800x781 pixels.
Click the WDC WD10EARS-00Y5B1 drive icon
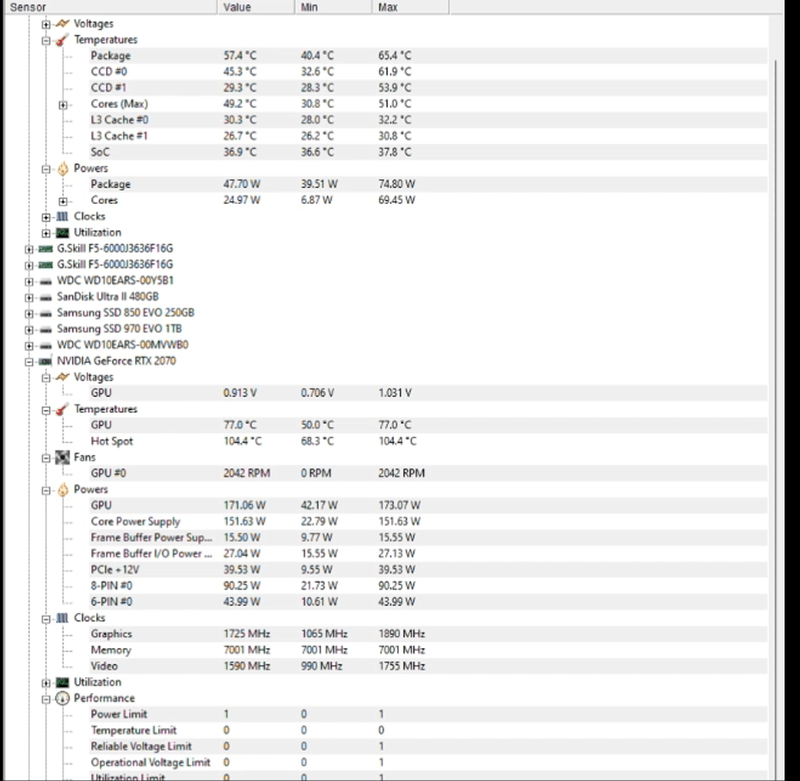click(45, 281)
